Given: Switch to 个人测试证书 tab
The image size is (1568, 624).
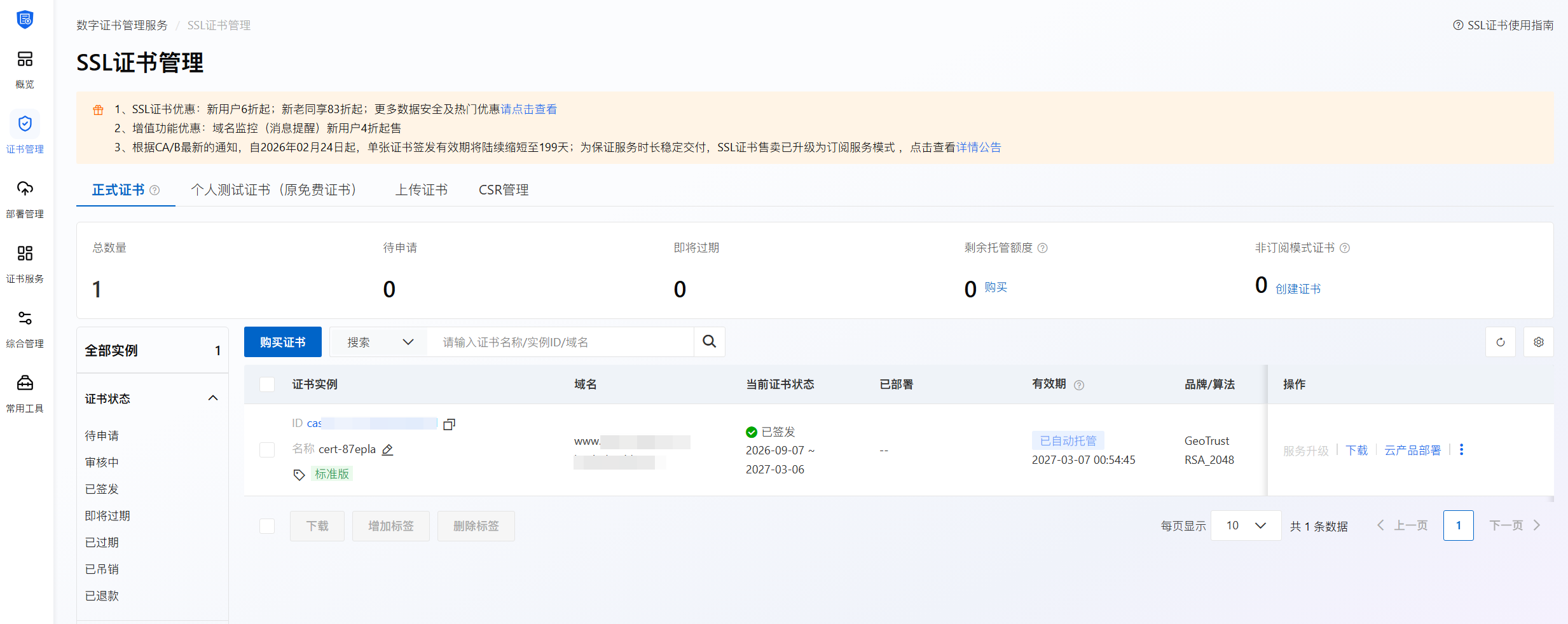Looking at the screenshot, I should tap(273, 190).
